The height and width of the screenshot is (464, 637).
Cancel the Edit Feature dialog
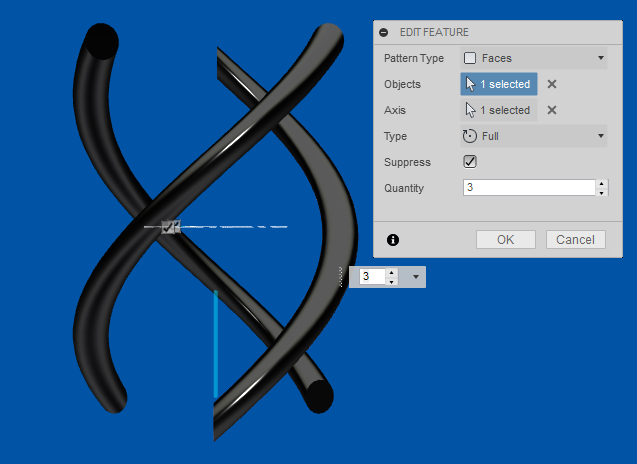pos(576,240)
